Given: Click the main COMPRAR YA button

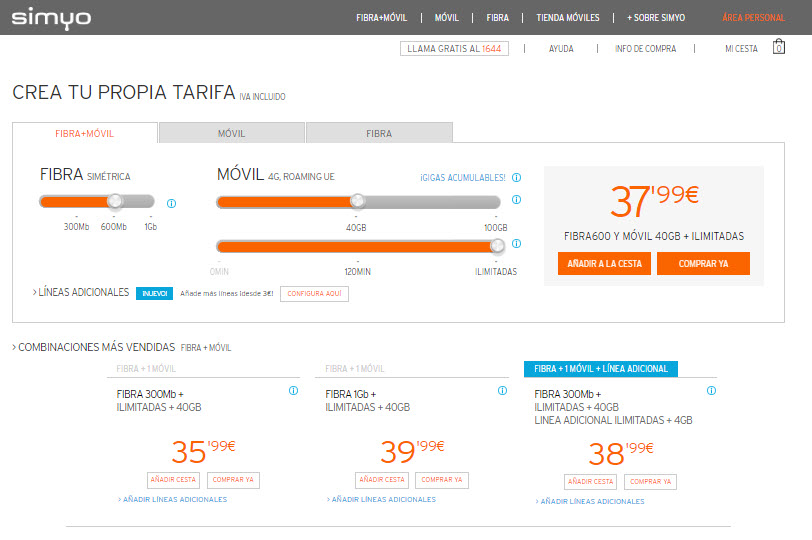Looking at the screenshot, I should (x=703, y=264).
